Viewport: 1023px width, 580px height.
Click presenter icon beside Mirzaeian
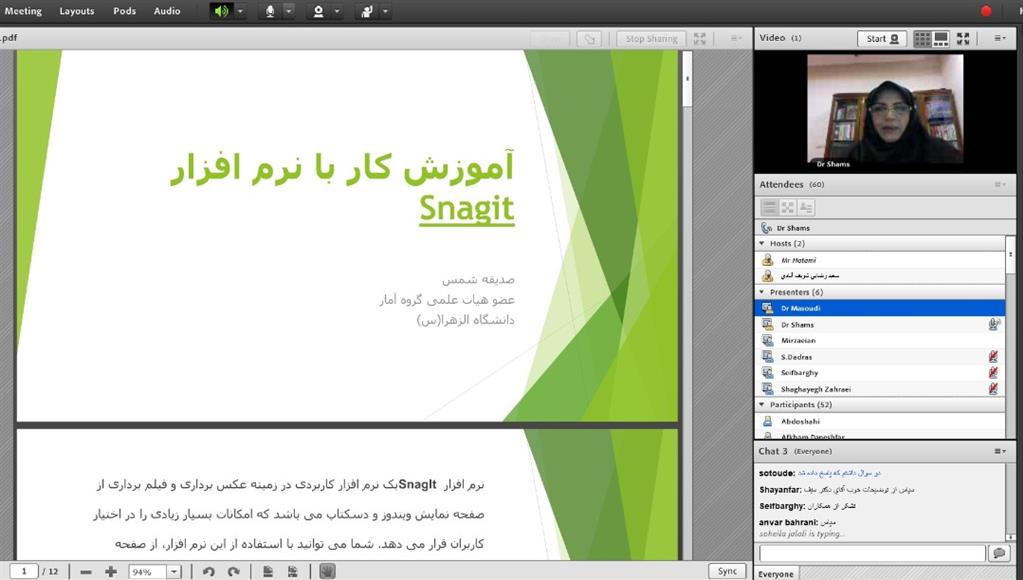tap(768, 340)
